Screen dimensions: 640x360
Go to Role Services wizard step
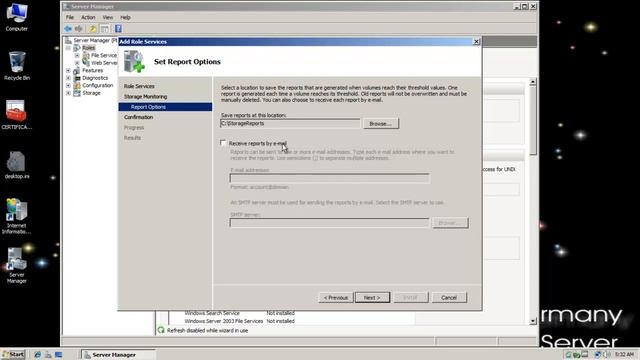139,86
